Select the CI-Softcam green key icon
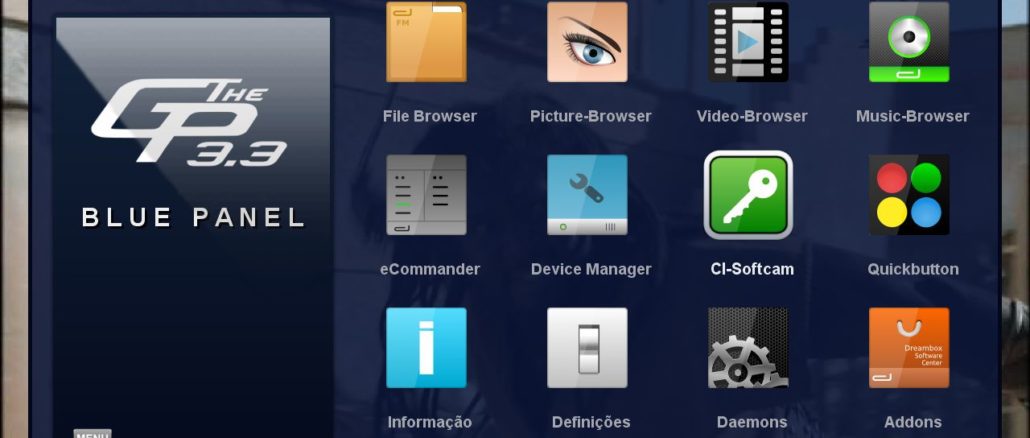The height and width of the screenshot is (438, 1030). (x=748, y=195)
